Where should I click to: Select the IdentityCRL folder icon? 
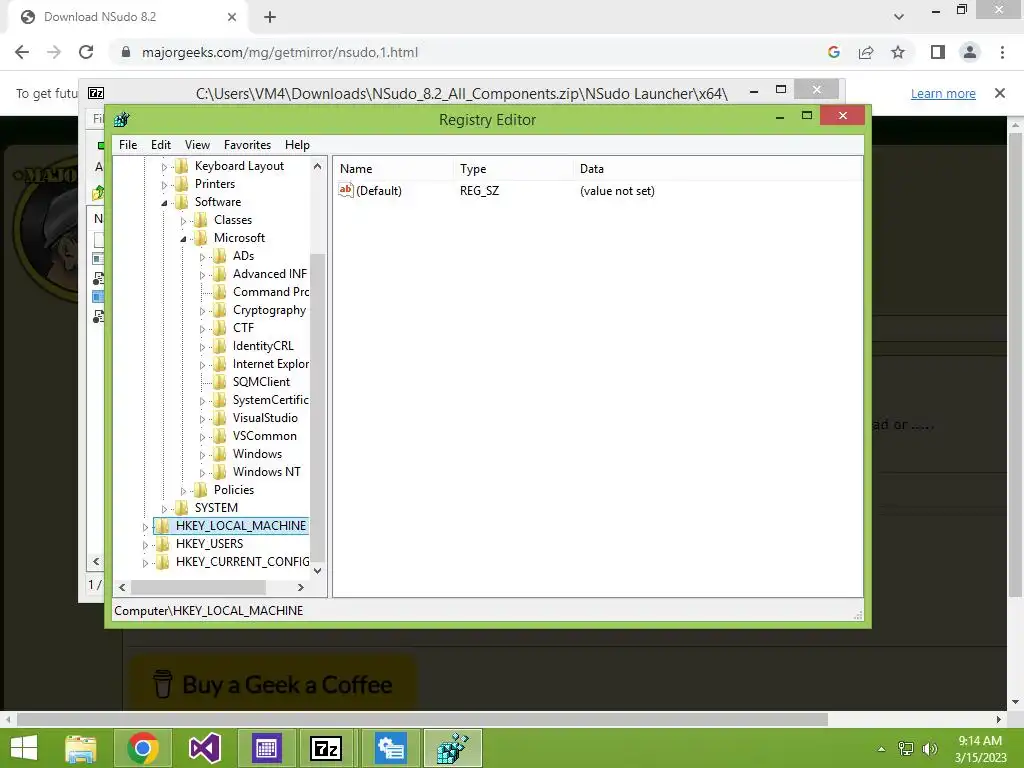click(x=220, y=346)
